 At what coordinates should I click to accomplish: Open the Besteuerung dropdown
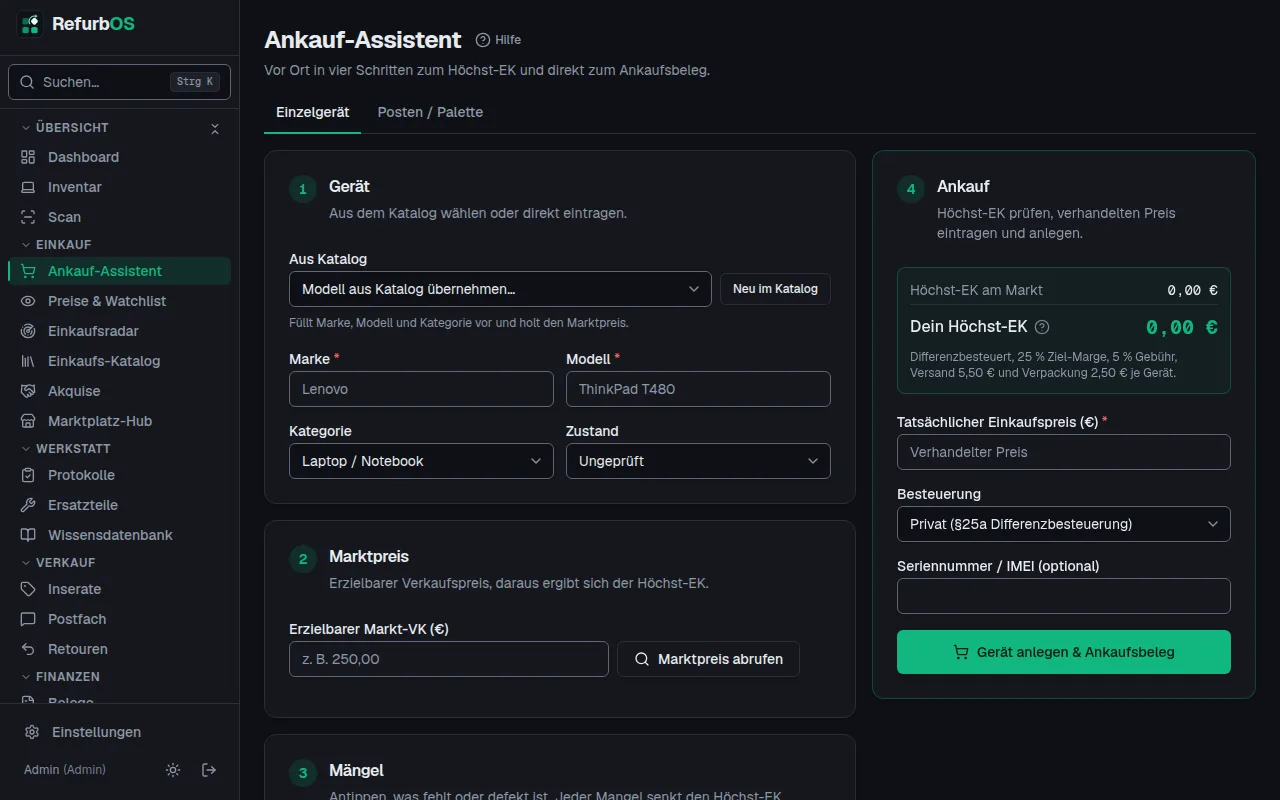coord(1064,524)
